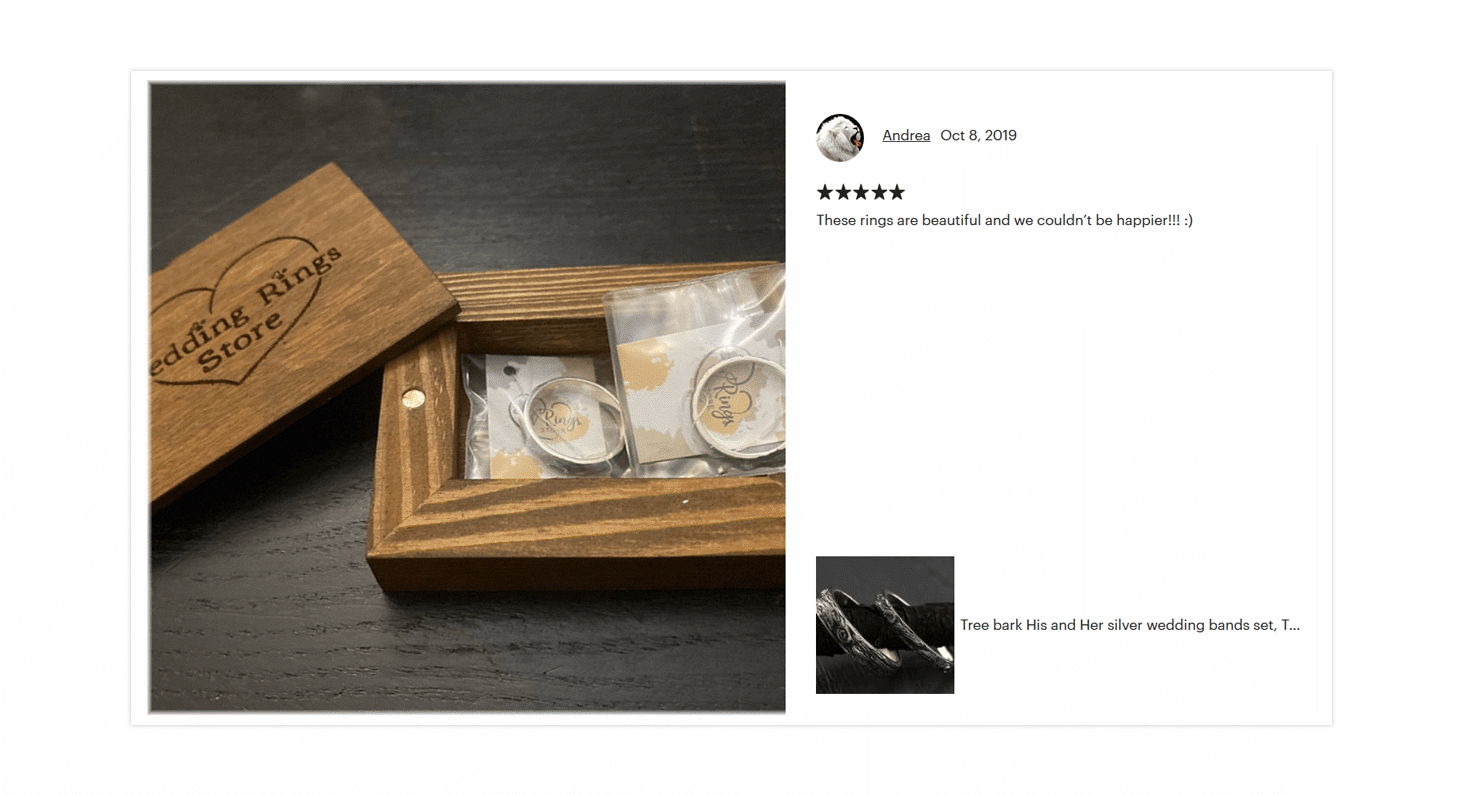Click the fifth rating star
This screenshot has height=795, width=1464.
coord(897,192)
